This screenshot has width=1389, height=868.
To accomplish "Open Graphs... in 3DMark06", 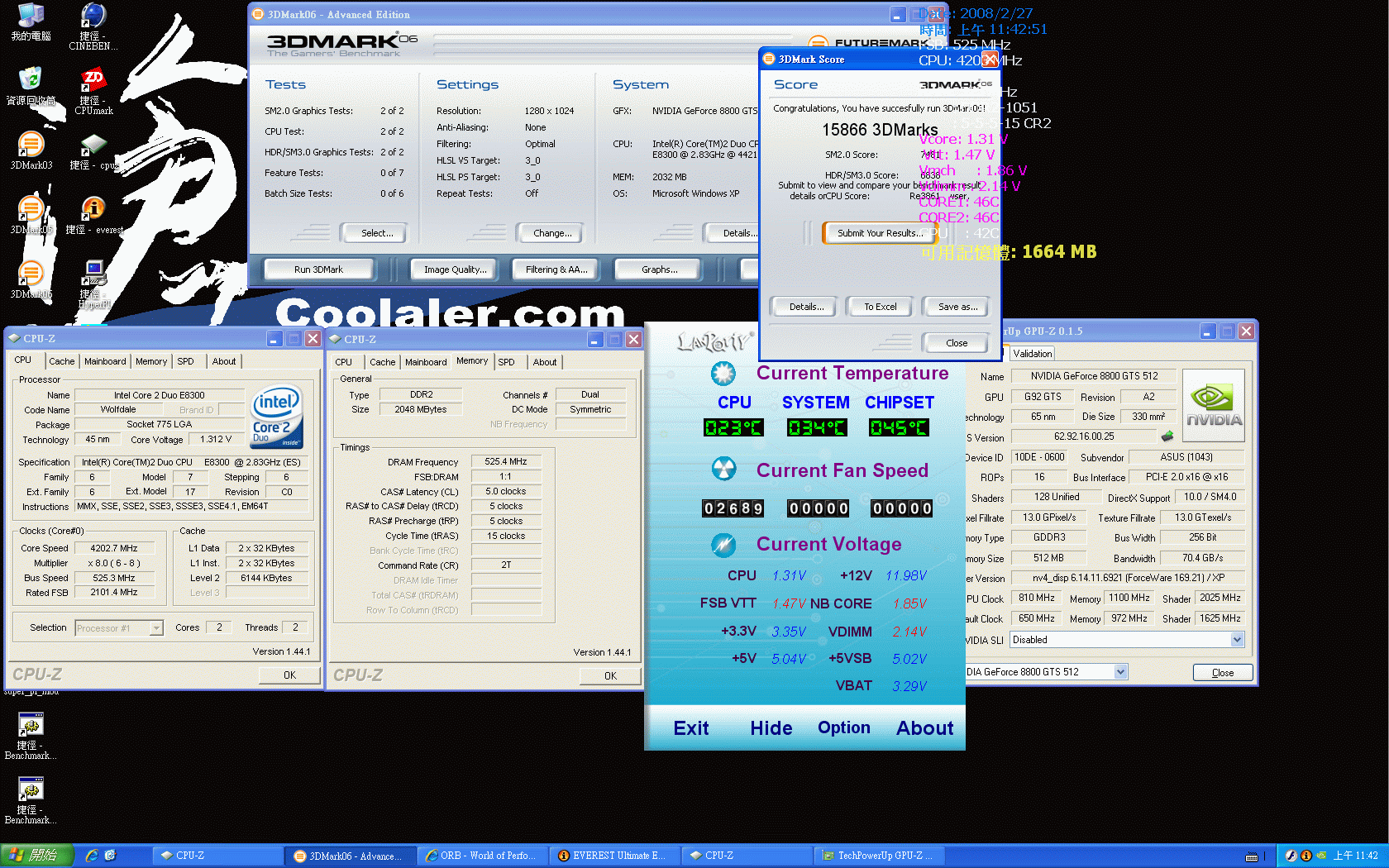I will tap(659, 269).
